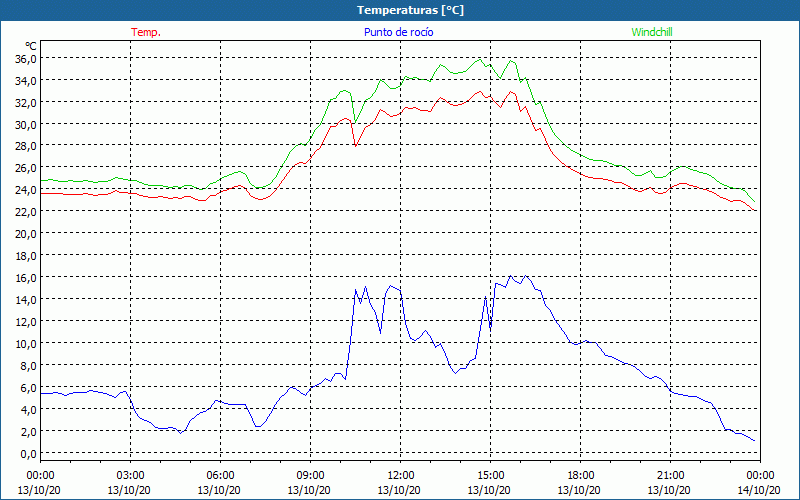Click the 16,0 y-axis value
This screenshot has width=800, height=500.
26,278
